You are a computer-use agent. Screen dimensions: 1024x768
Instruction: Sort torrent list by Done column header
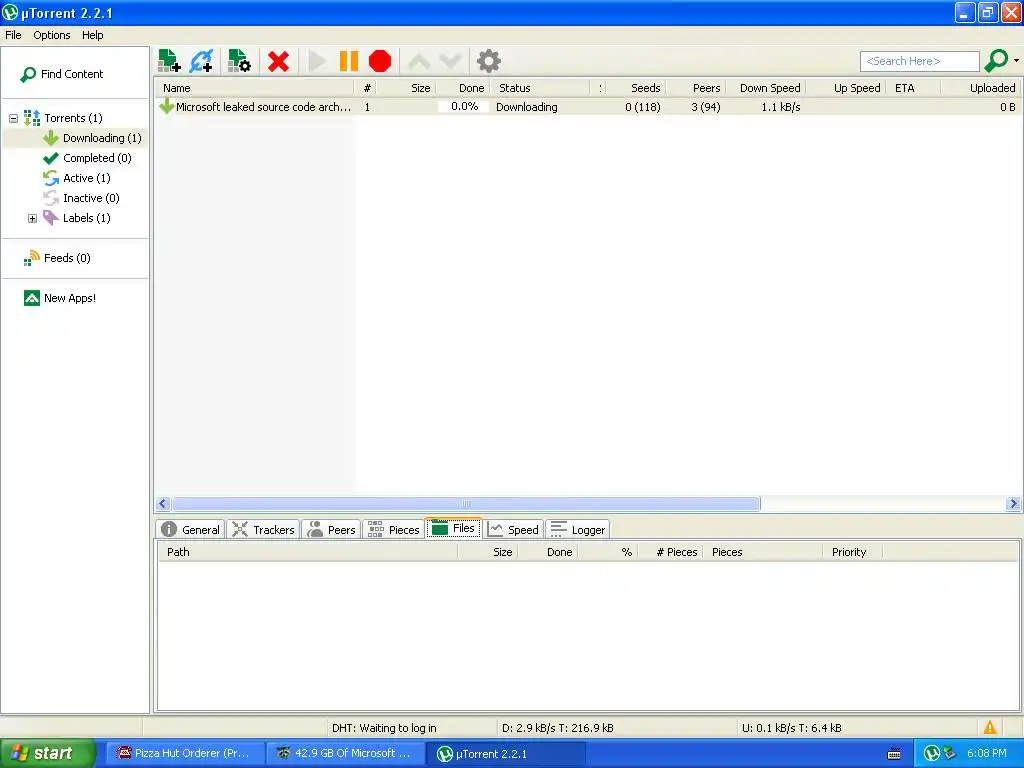462,88
